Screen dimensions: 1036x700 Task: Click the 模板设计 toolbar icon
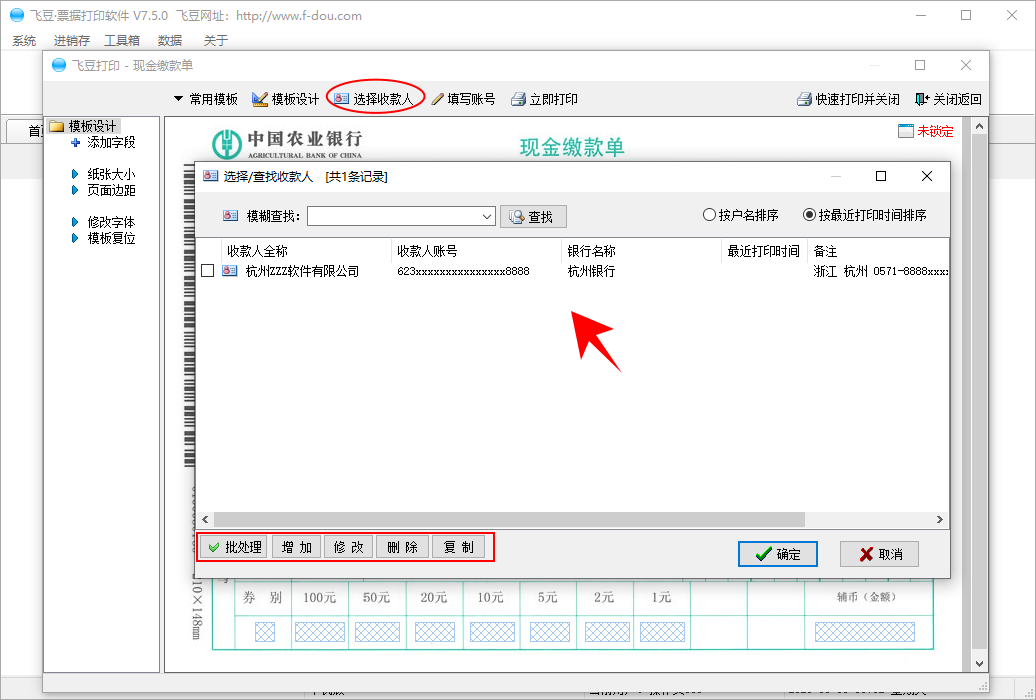[260, 99]
